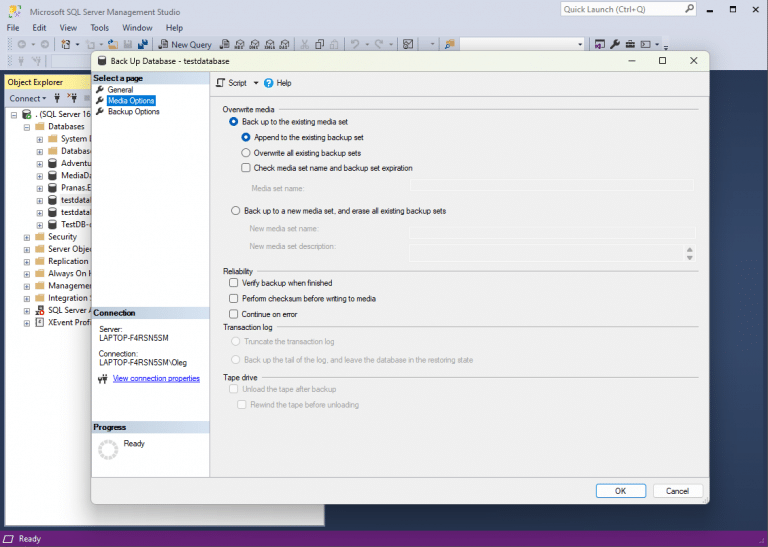Switch to the Backup Options page
The height and width of the screenshot is (547, 768).
pyautogui.click(x=134, y=112)
